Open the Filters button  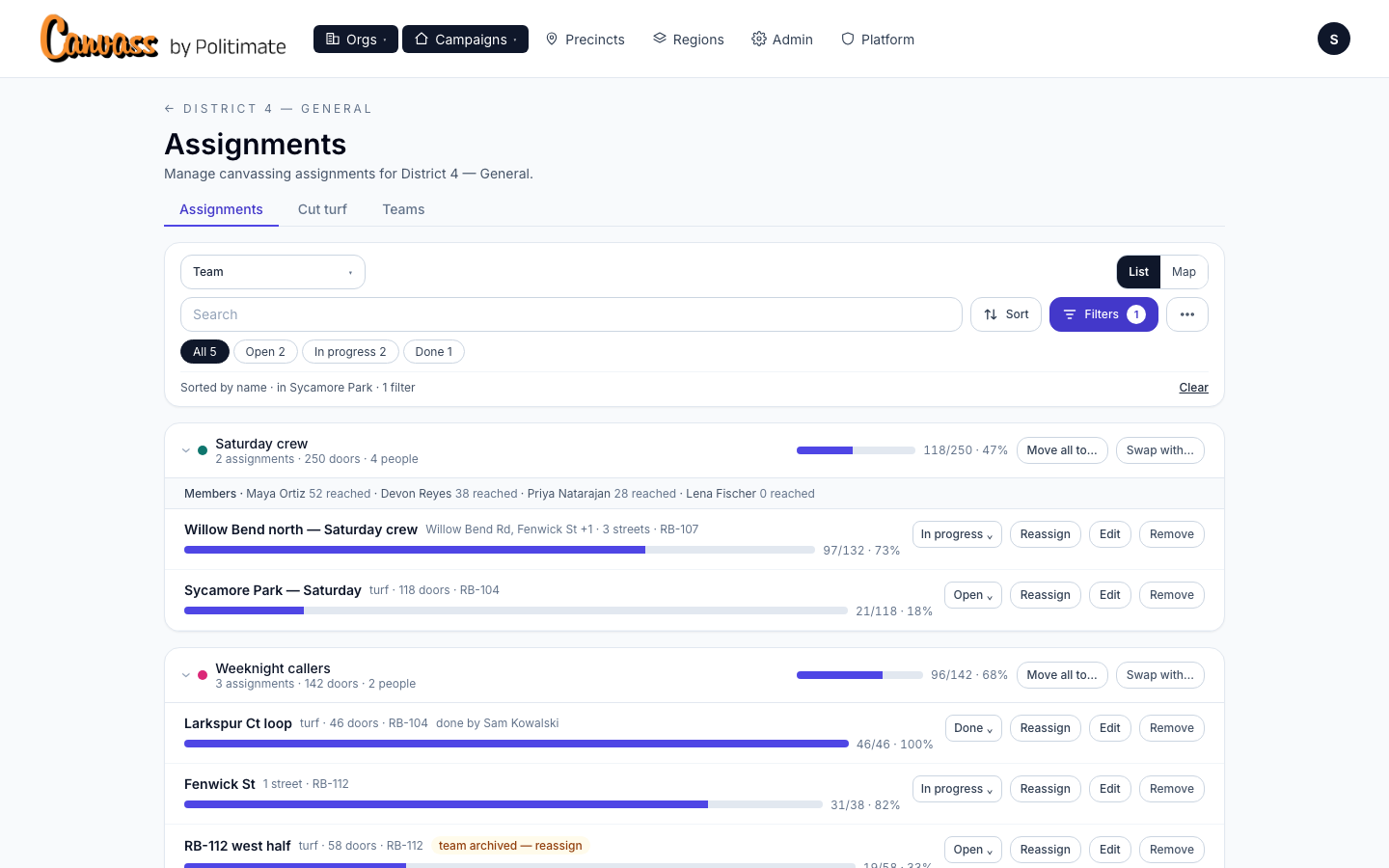pyautogui.click(x=1103, y=314)
